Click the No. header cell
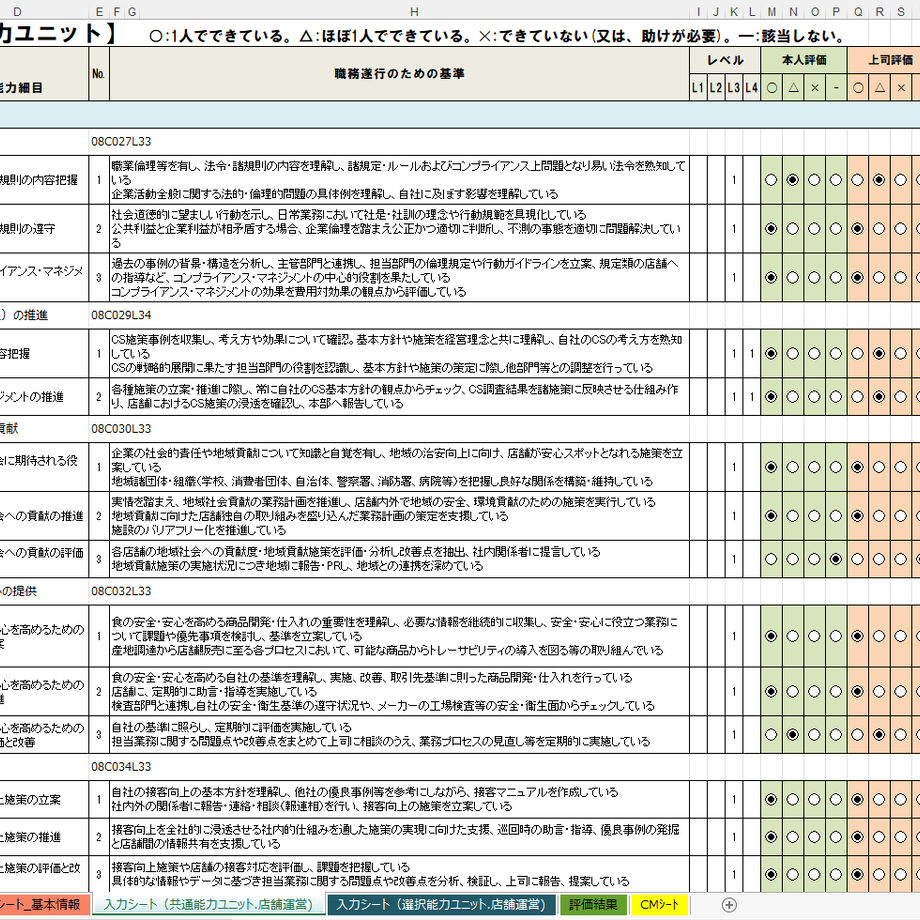The image size is (920, 920). [x=99, y=74]
